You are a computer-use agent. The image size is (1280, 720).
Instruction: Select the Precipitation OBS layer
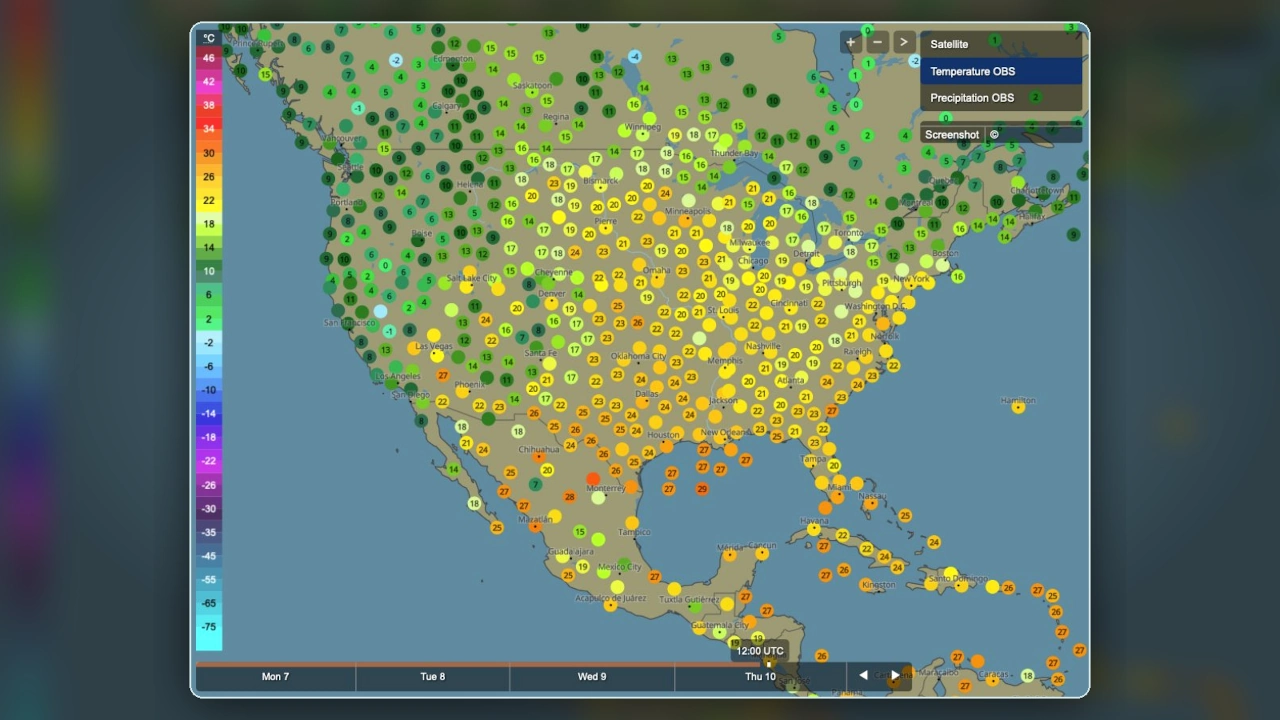coord(1001,98)
